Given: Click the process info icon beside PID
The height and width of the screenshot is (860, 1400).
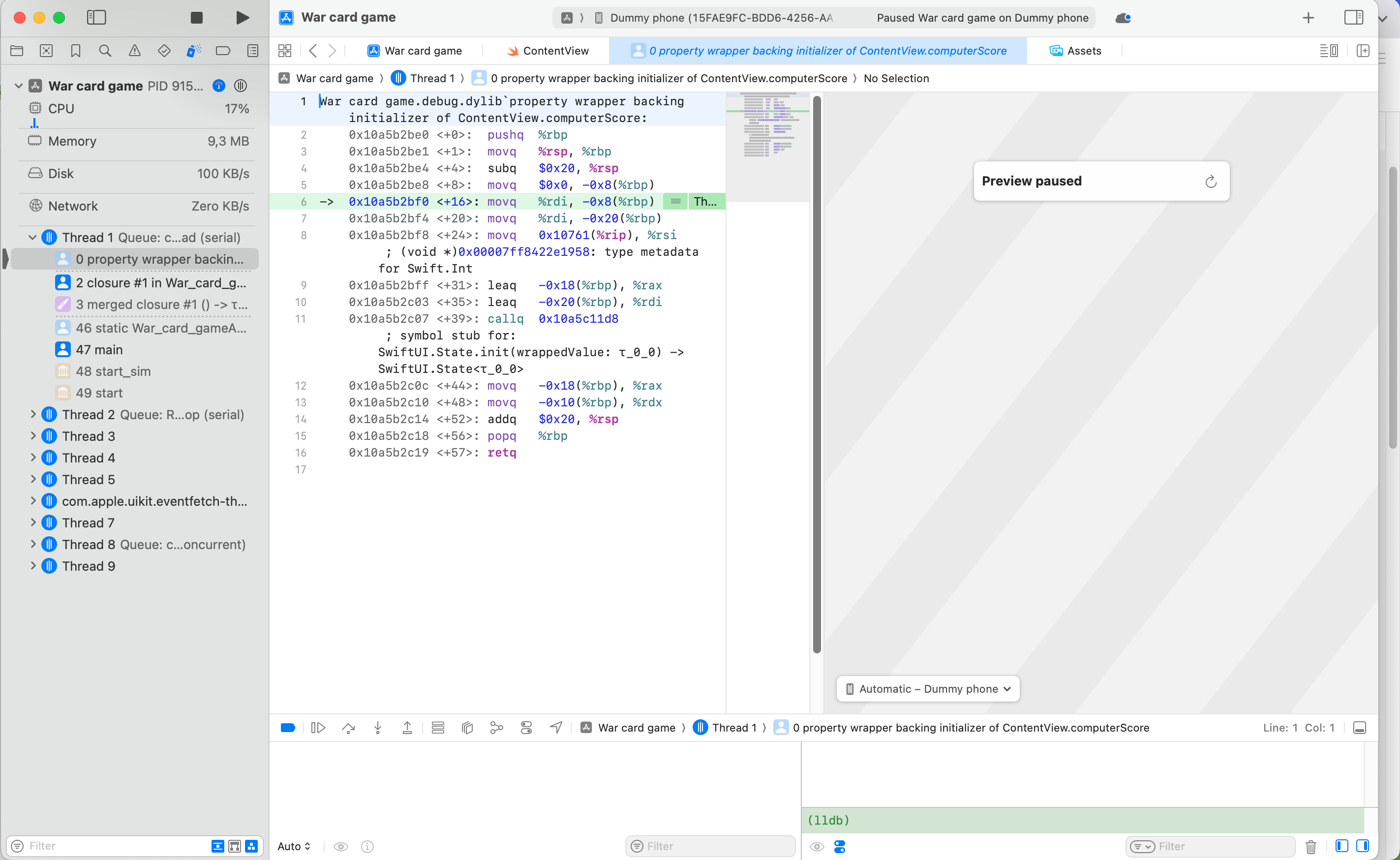Looking at the screenshot, I should coord(219,86).
